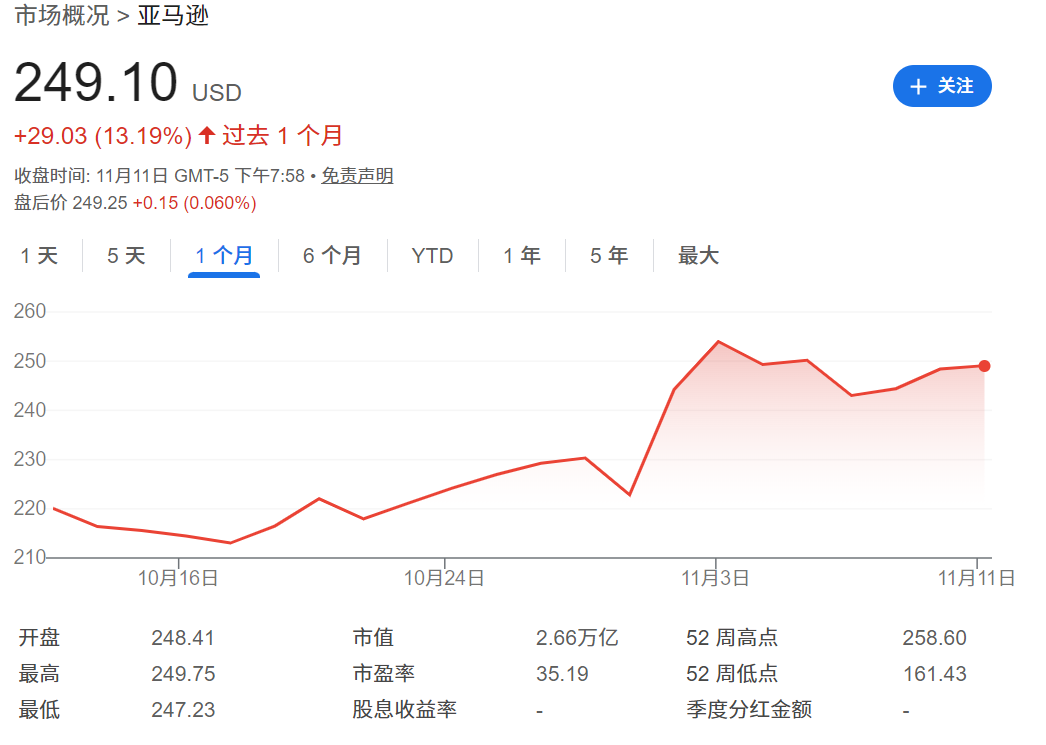Select the 1 天 time range tab
Screen dimensions: 1046x745
(x=38, y=255)
